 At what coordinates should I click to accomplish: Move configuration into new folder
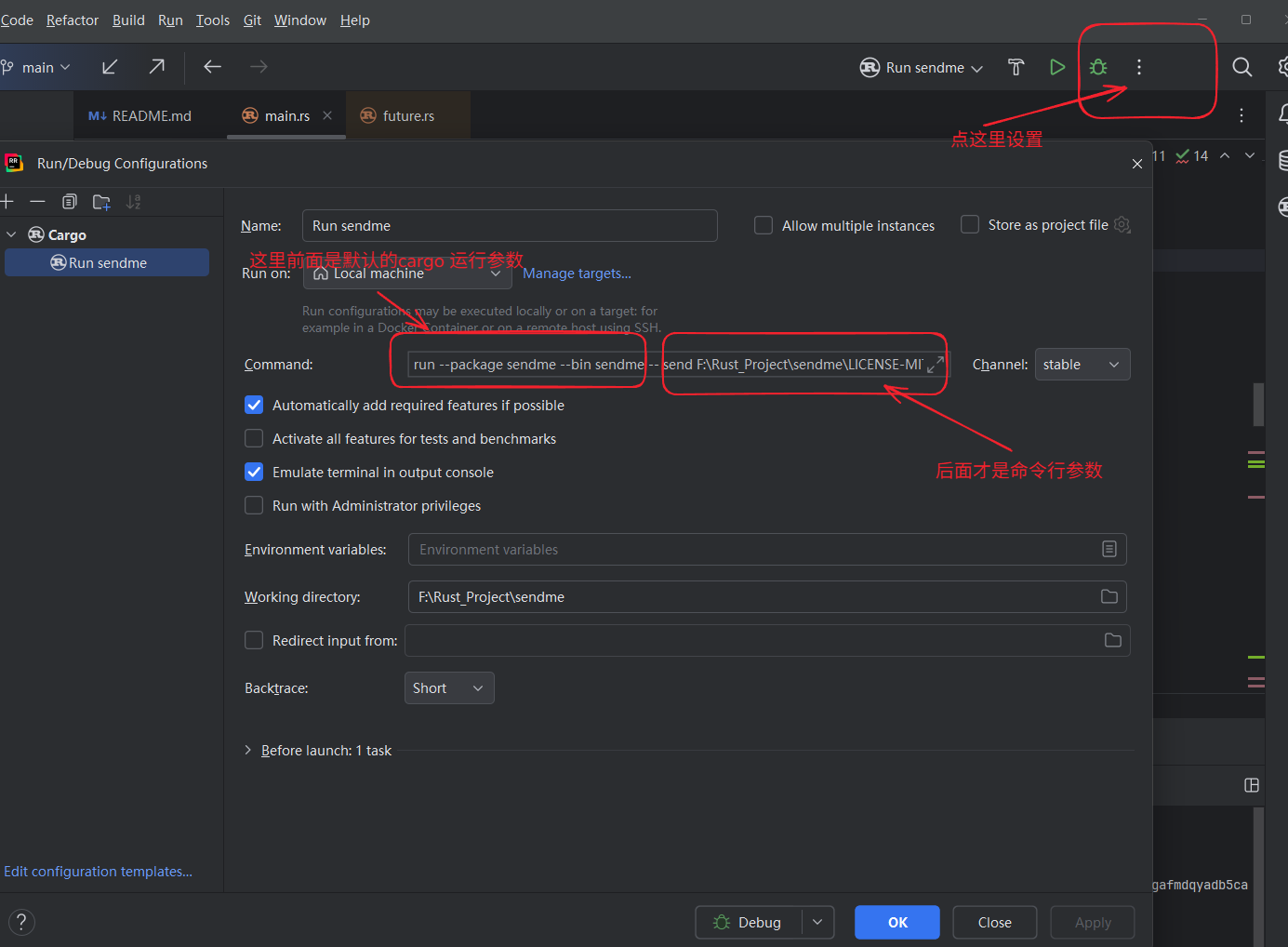point(101,202)
